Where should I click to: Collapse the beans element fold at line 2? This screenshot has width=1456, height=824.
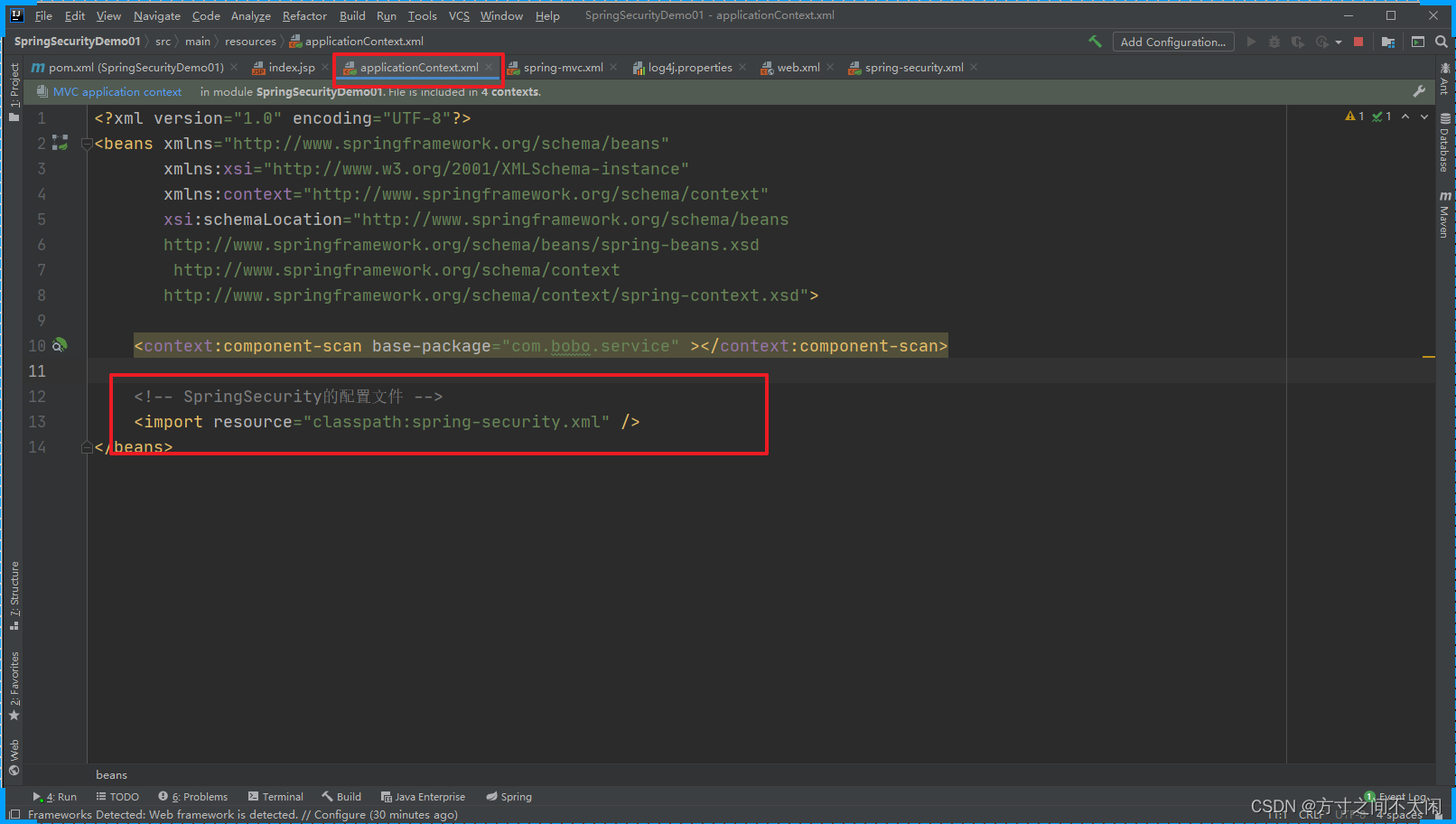point(87,143)
